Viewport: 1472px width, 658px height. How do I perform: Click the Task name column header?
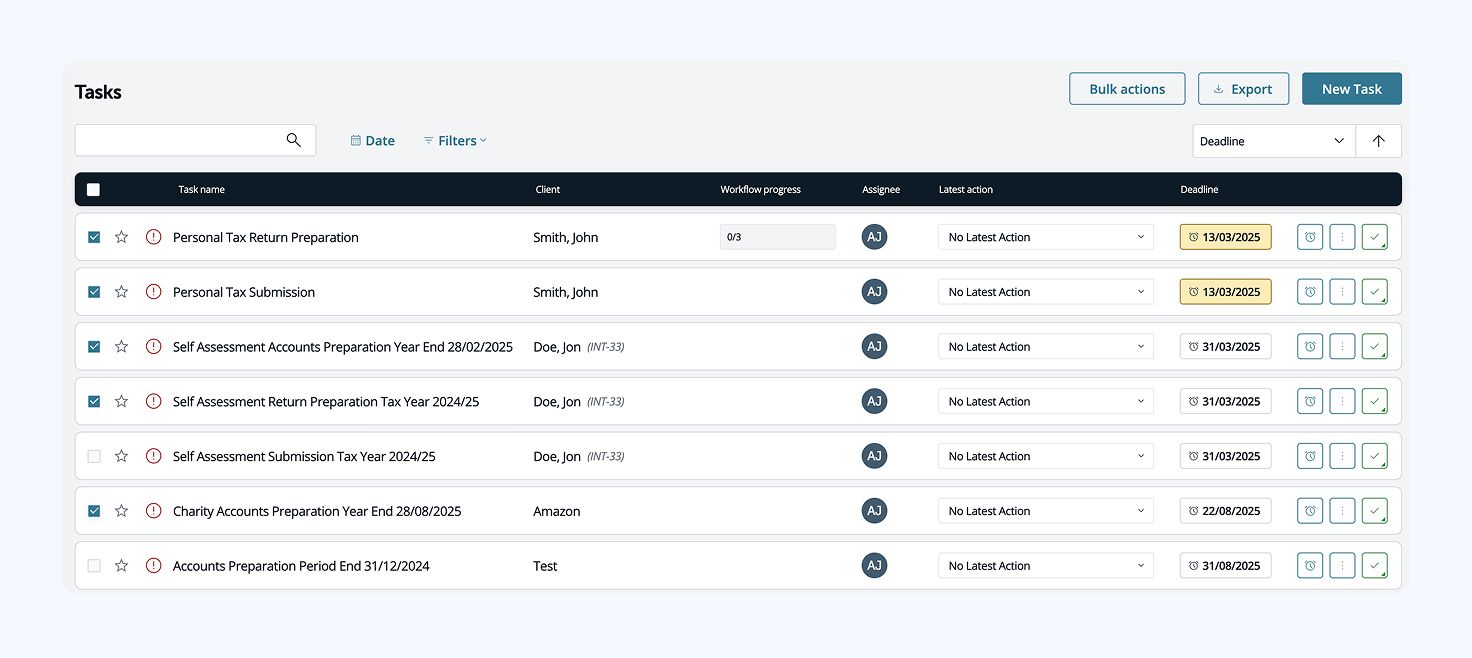(201, 189)
